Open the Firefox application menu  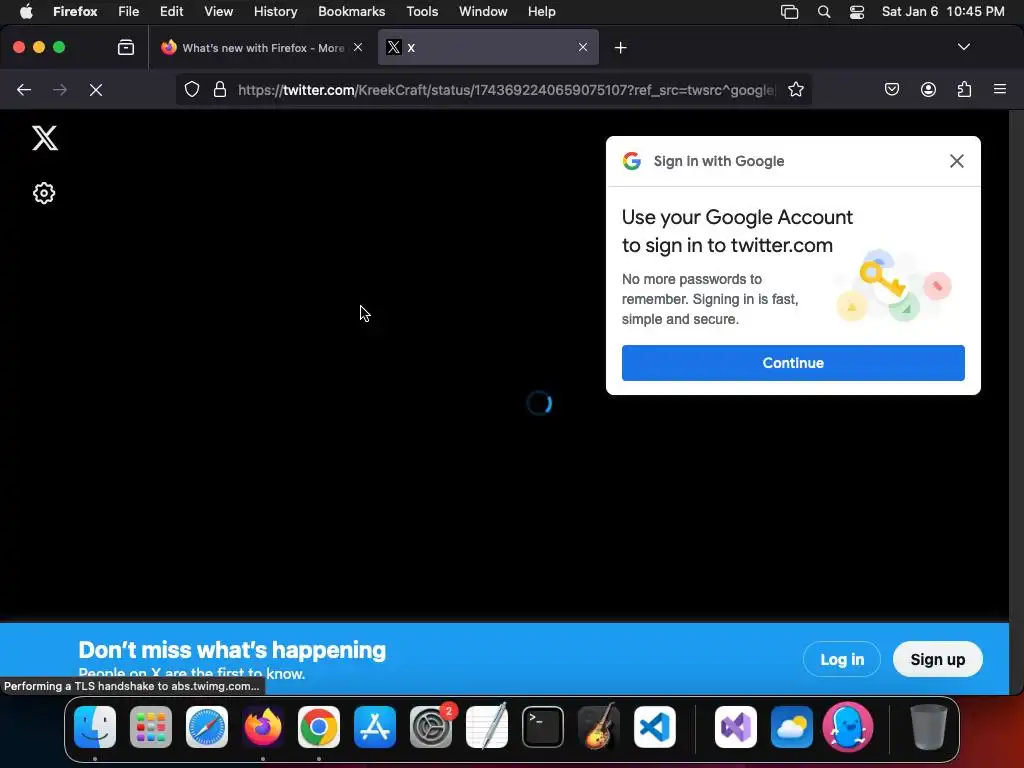(999, 89)
